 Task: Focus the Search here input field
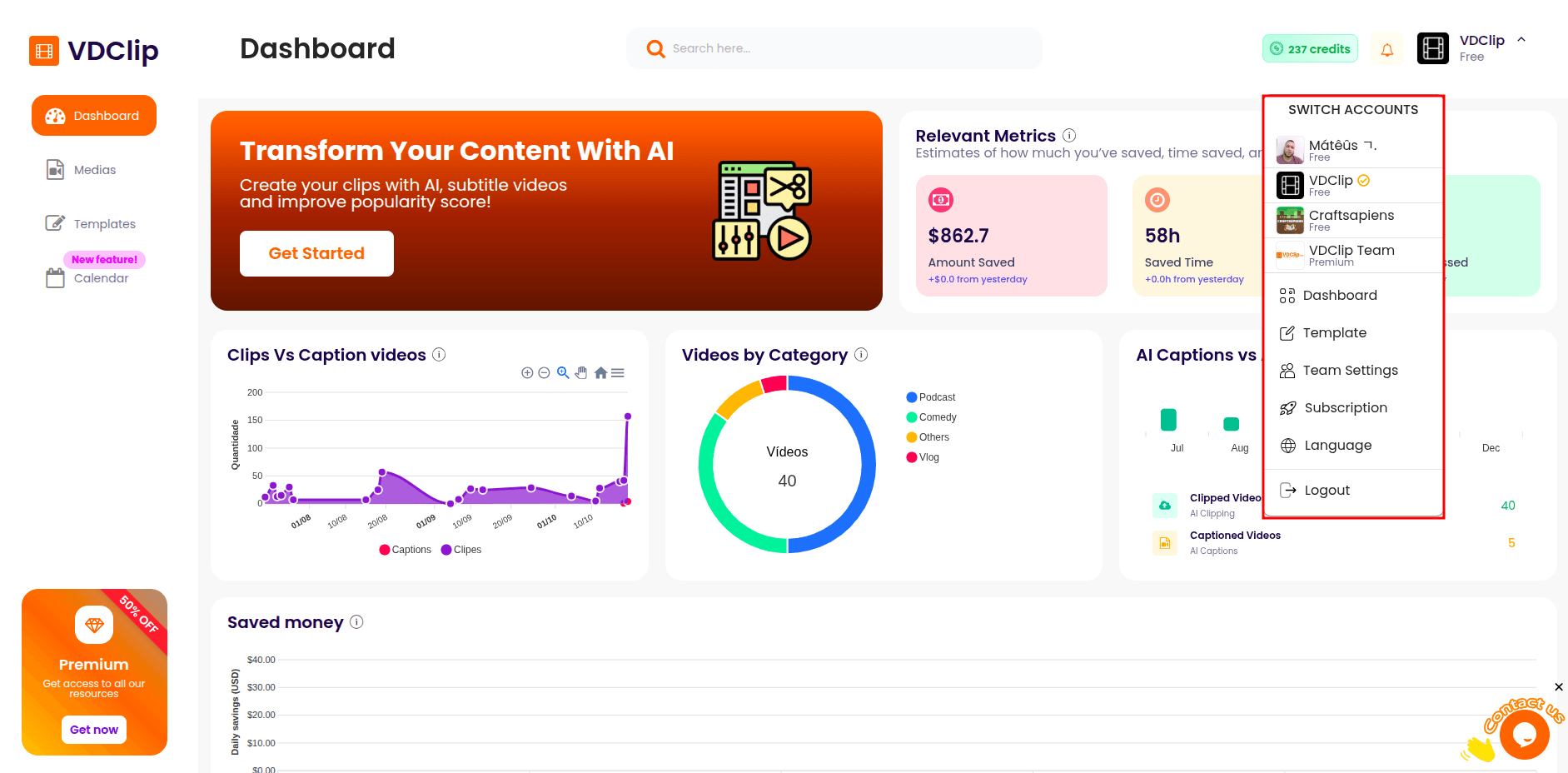click(x=833, y=48)
